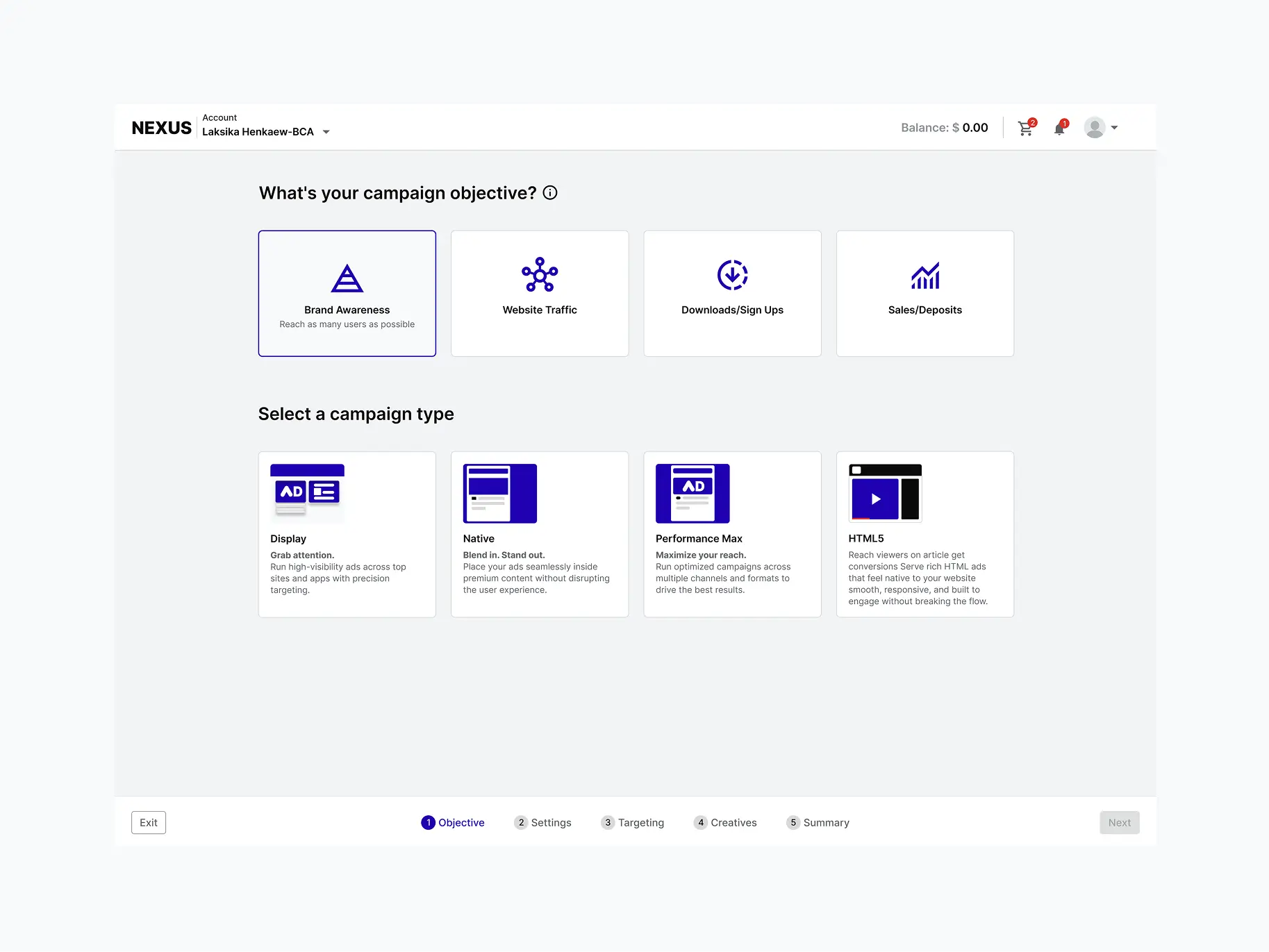Click the user avatar icon
This screenshot has height=952, width=1269.
coord(1095,128)
